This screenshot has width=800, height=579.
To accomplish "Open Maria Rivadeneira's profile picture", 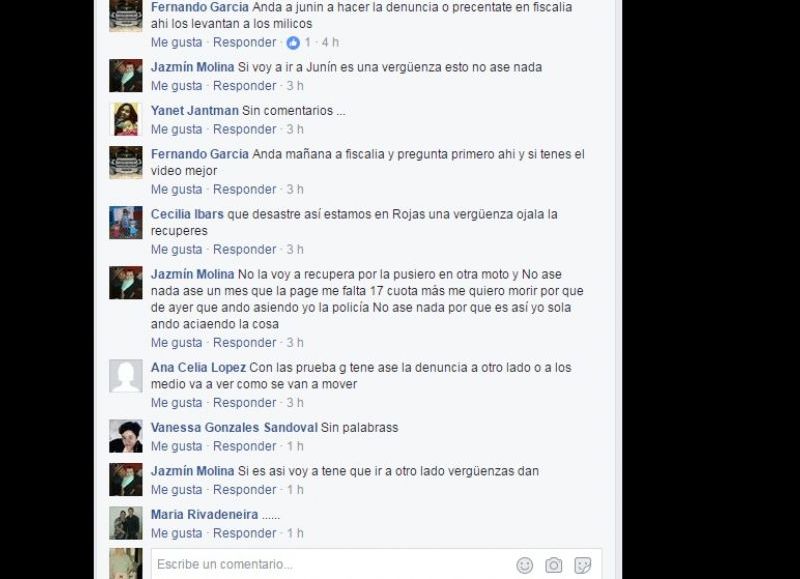I will point(126,523).
